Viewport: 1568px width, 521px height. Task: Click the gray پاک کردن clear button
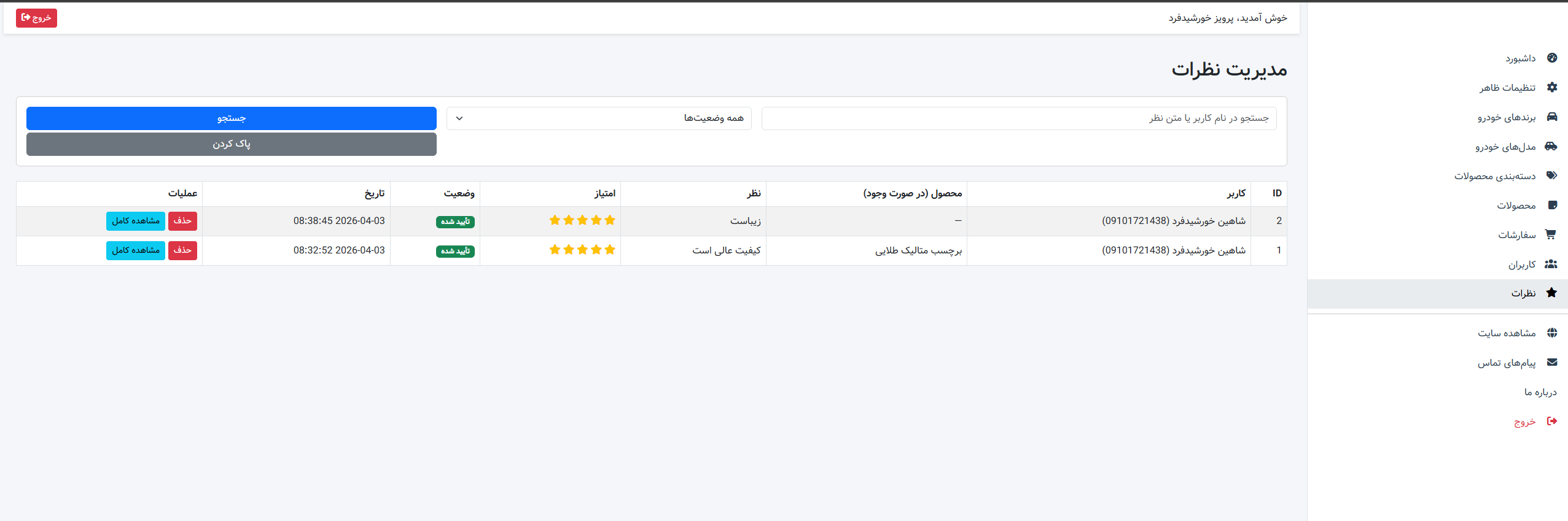(x=232, y=144)
